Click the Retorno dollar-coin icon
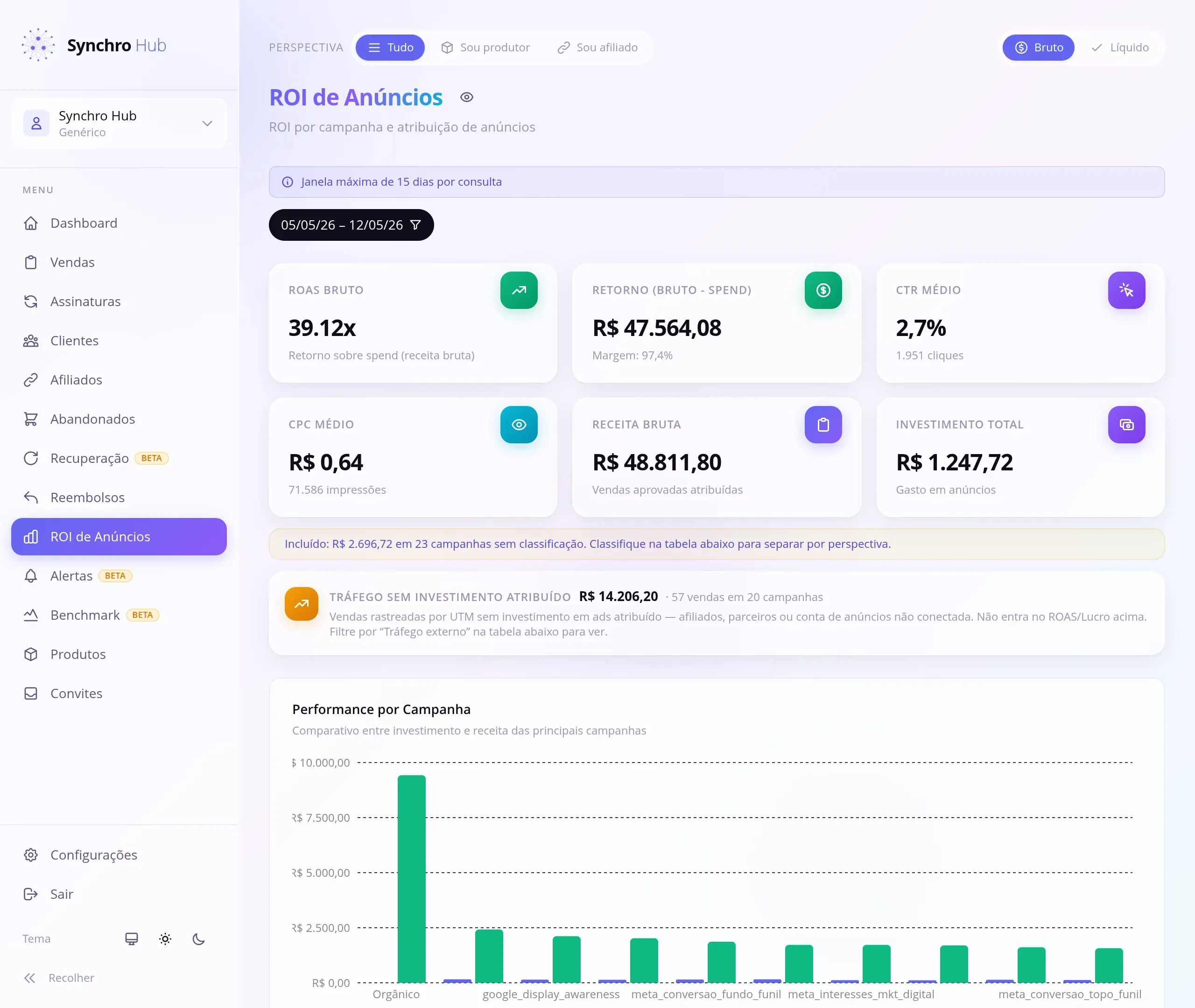The height and width of the screenshot is (1008, 1195). [x=823, y=290]
